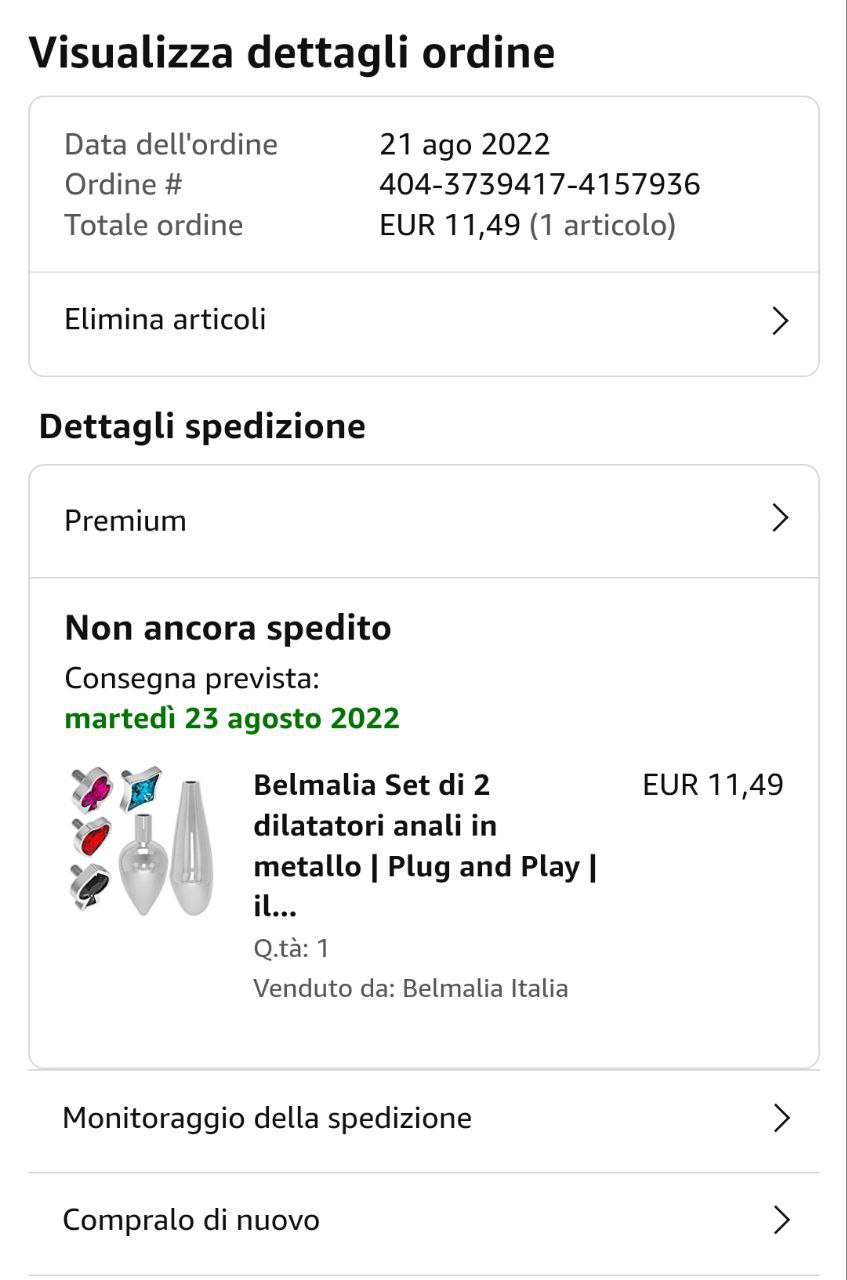Click the arrow next to Monitoraggio della spedizione
Viewport: 847px width, 1280px height.
781,1118
